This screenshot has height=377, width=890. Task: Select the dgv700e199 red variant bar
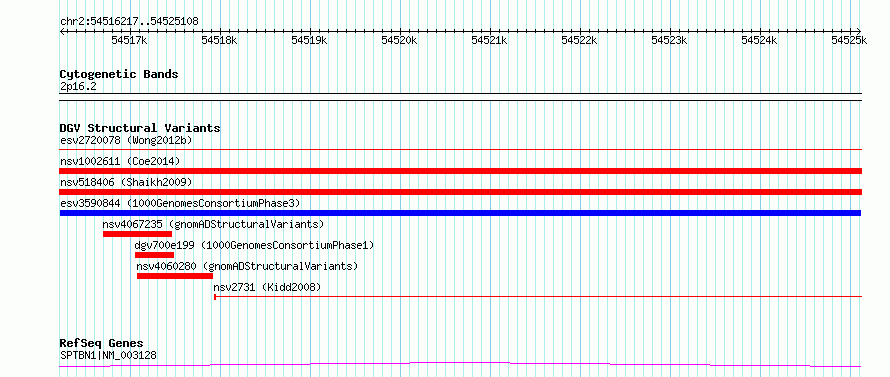tap(154, 255)
